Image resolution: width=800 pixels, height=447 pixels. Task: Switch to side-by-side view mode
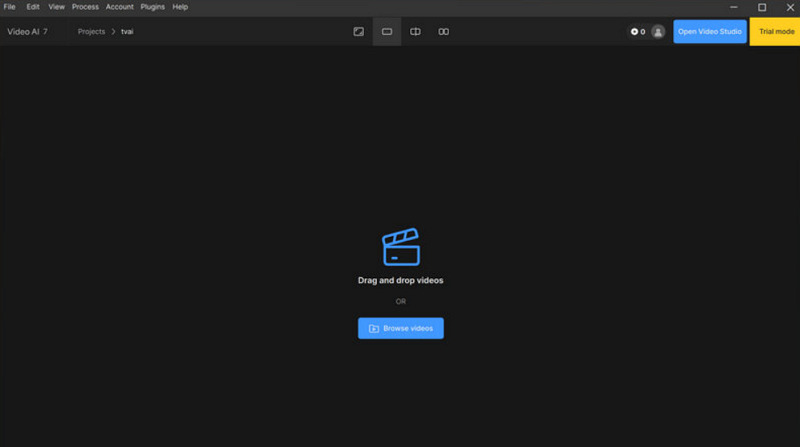(443, 32)
